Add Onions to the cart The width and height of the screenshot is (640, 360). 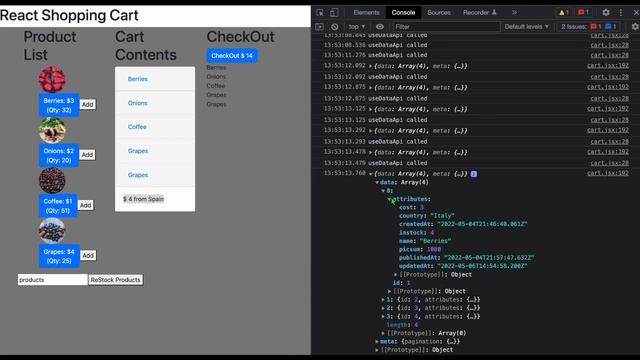point(87,155)
